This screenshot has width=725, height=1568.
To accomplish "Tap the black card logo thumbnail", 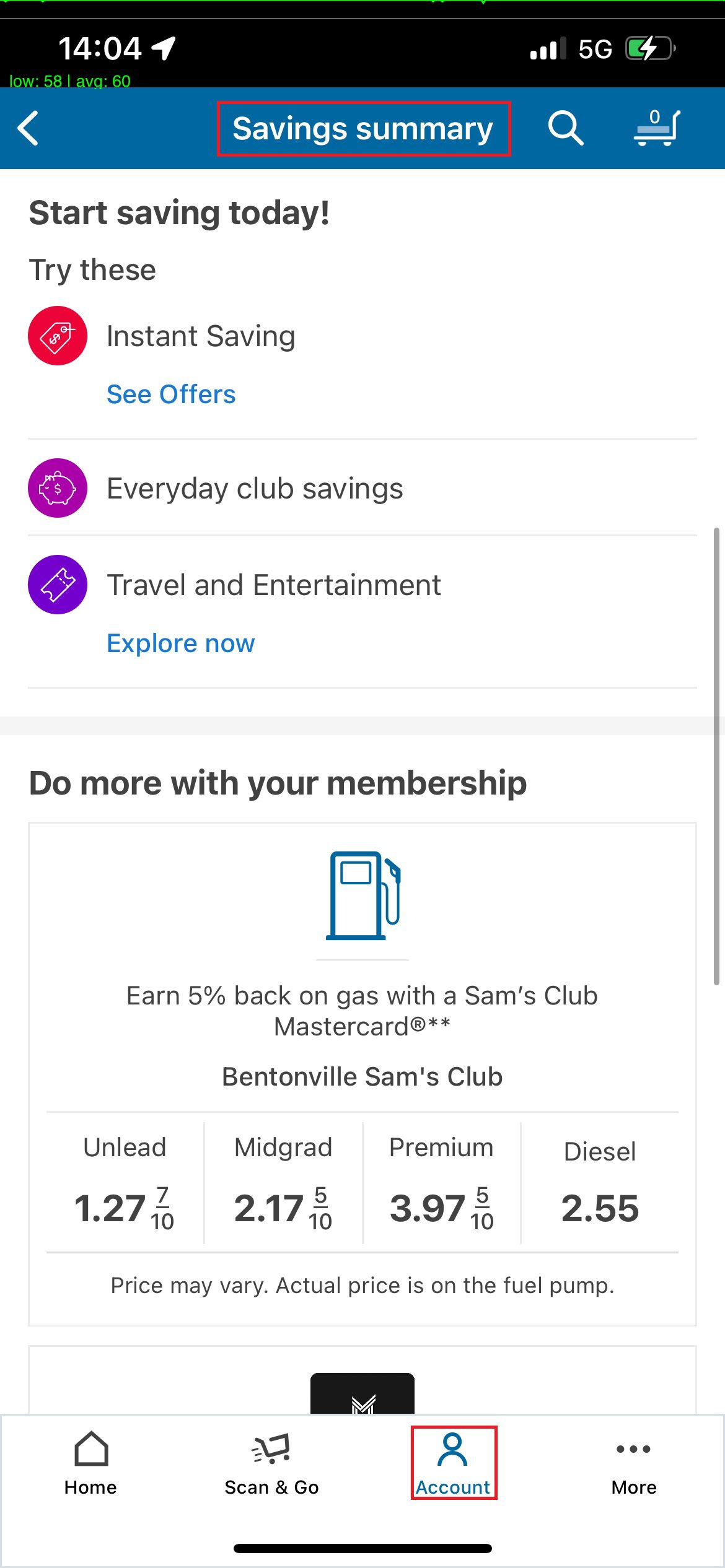I will [362, 1395].
